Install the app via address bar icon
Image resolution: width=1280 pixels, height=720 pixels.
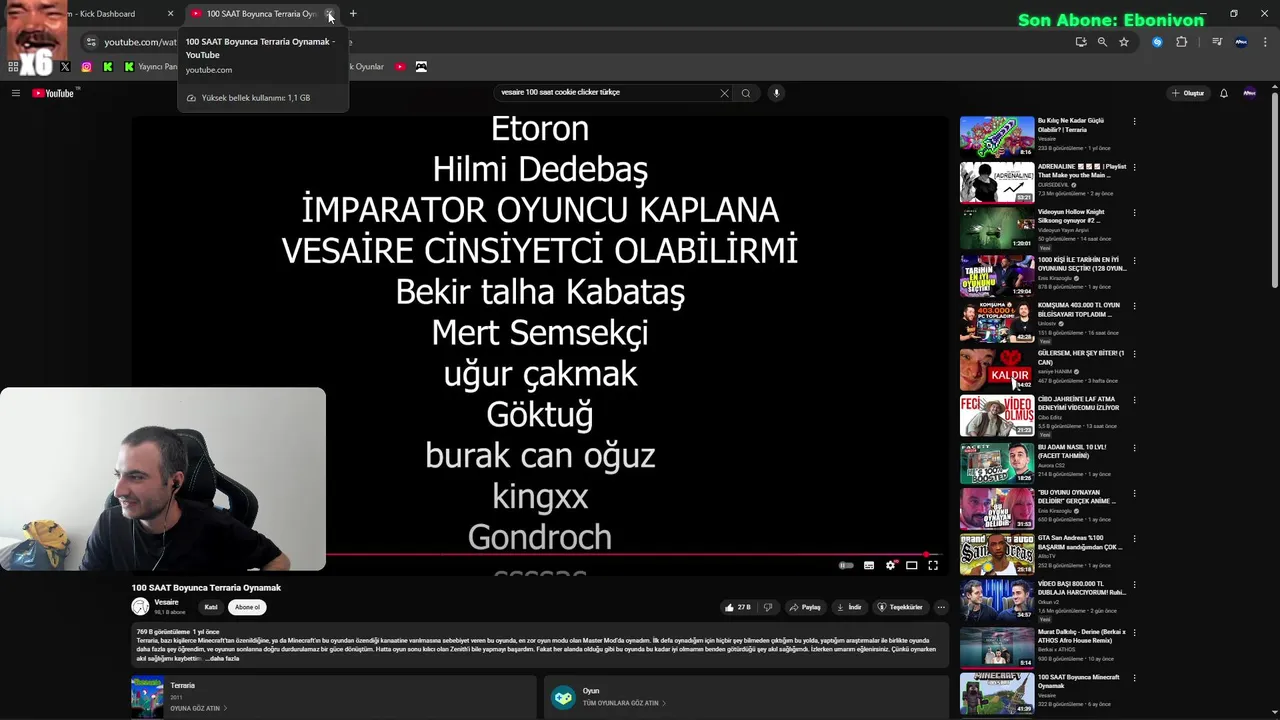coord(1081,42)
